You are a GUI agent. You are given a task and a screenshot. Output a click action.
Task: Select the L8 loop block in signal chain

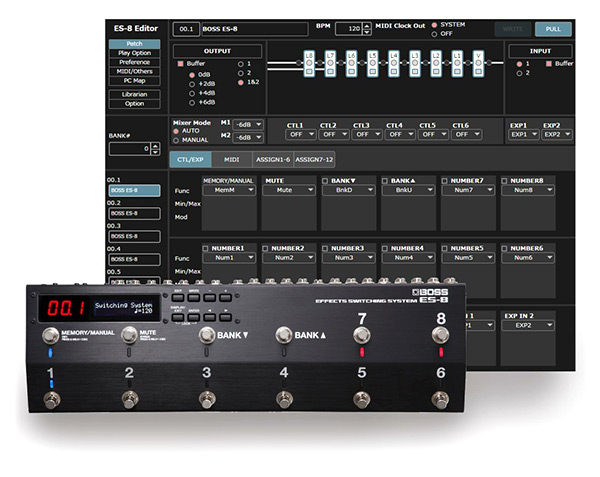click(309, 63)
